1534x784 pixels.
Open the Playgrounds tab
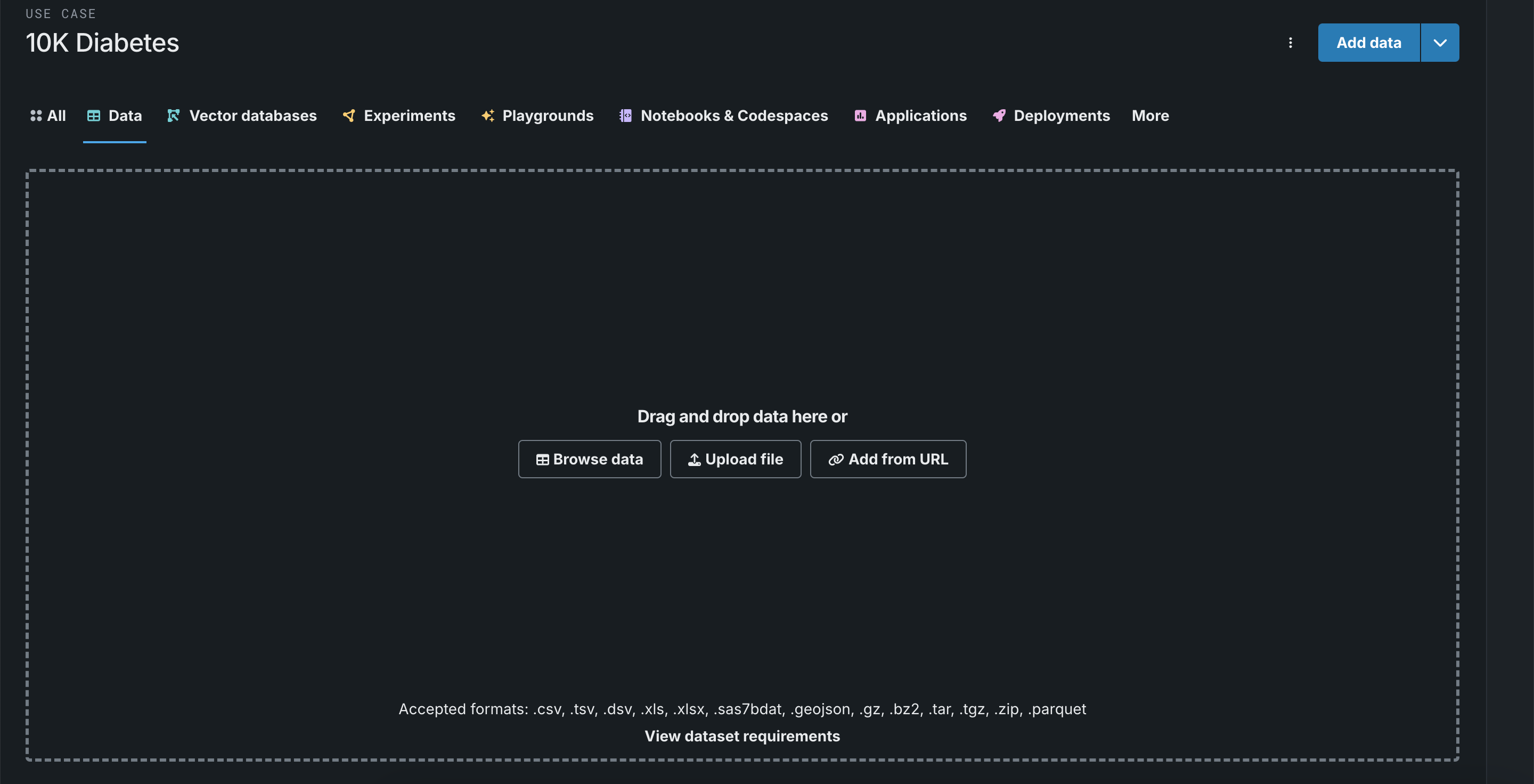click(x=547, y=116)
